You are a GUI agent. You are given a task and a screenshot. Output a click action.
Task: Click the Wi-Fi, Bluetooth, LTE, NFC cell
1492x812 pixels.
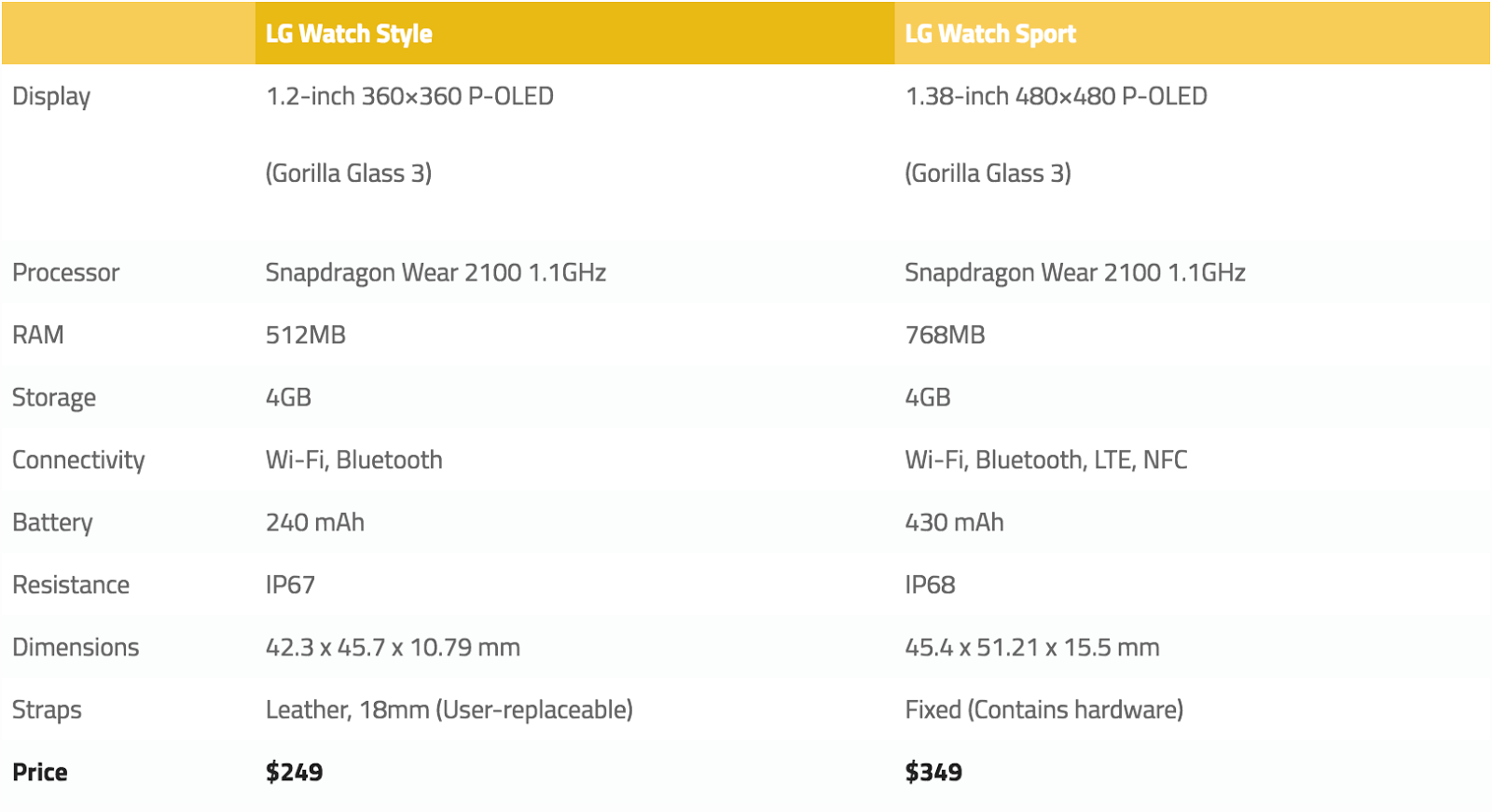1046,461
